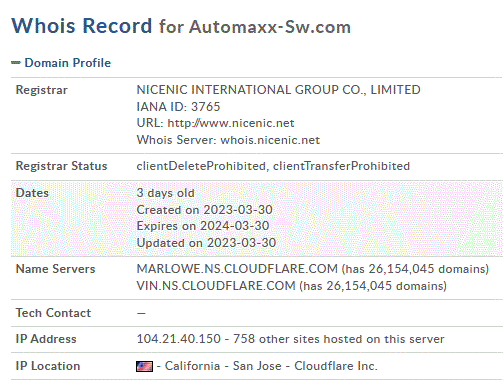
Task: Collapse the Domain Profile section
Action: click(x=16, y=63)
